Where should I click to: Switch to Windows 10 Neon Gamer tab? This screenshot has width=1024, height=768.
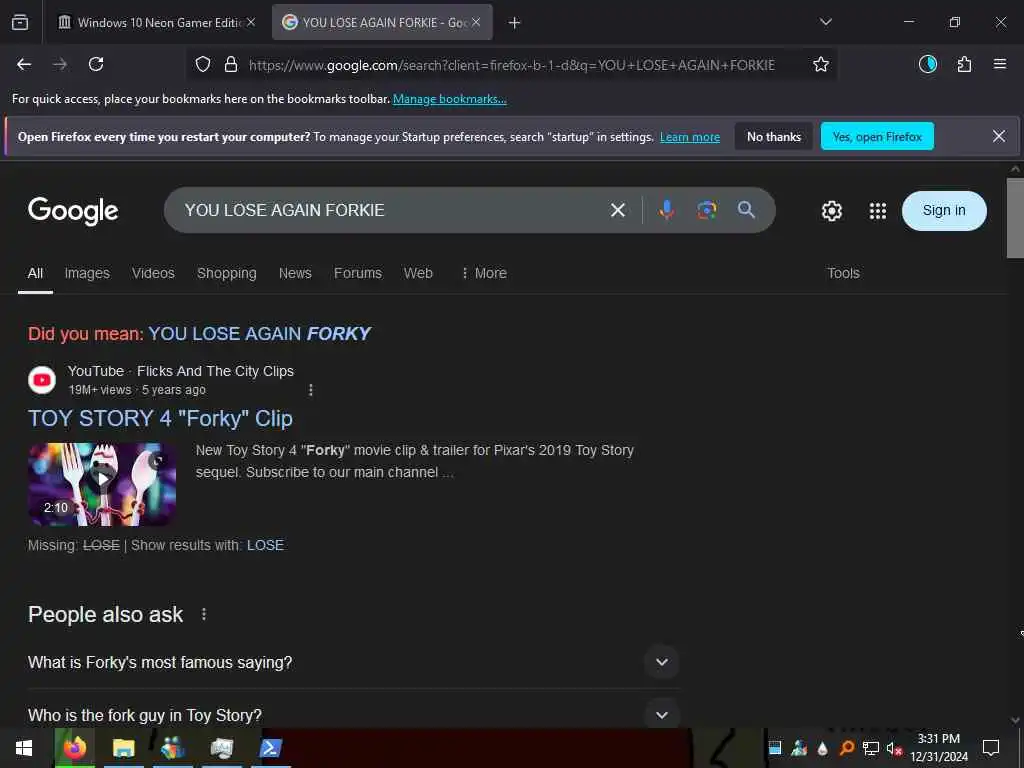coord(155,23)
